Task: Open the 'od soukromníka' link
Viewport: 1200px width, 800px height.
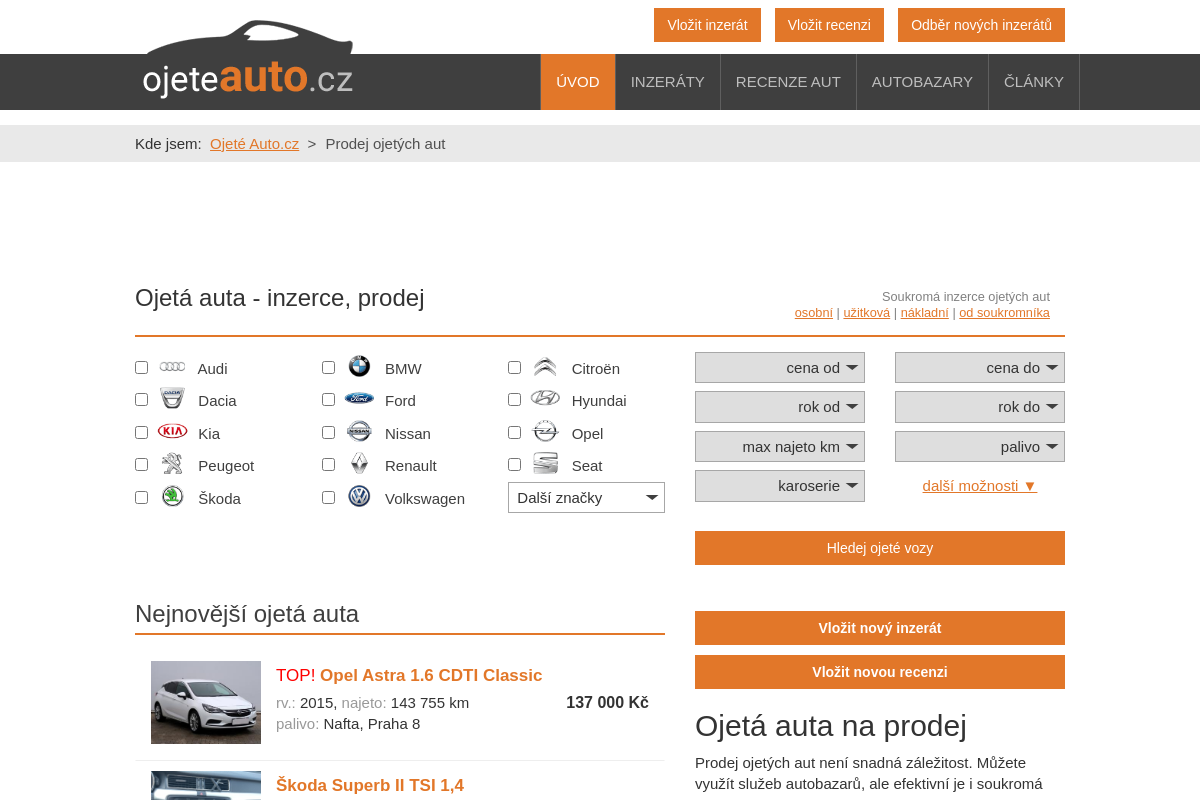Action: click(x=1004, y=312)
